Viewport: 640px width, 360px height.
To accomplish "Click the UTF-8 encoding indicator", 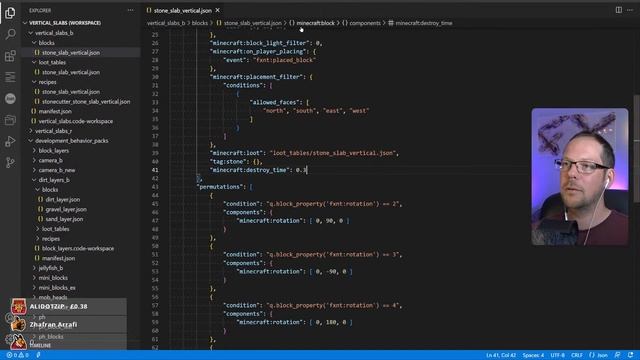I will pyautogui.click(x=557, y=355).
